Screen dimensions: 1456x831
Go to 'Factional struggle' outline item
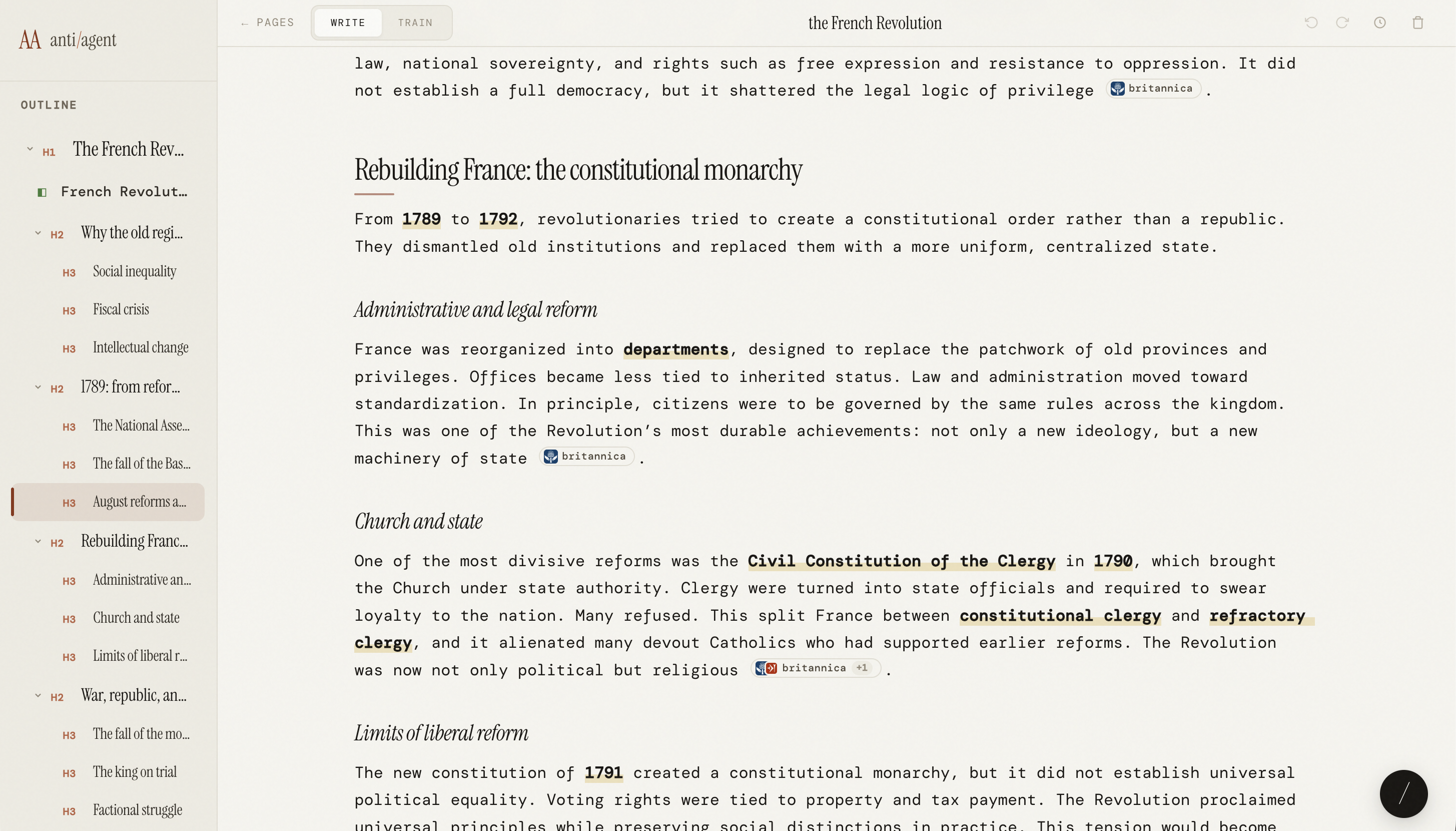[138, 810]
